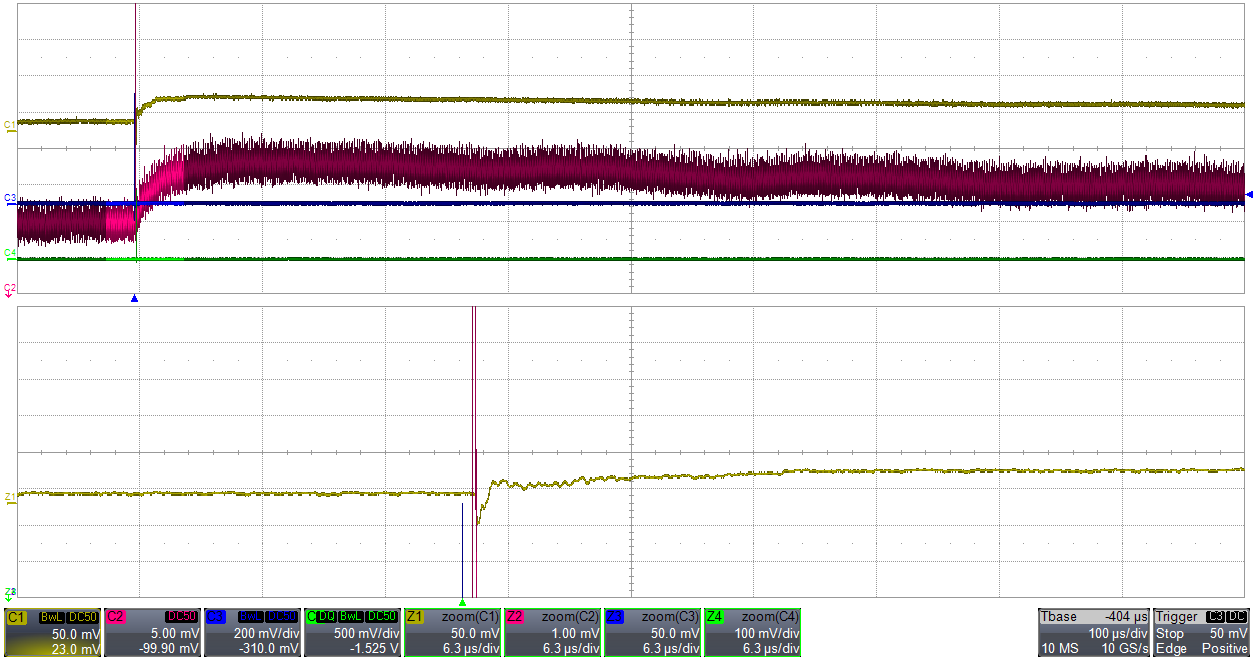This screenshot has height=658, width=1255.
Task: Click the 10 GS/s sample rate value
Action: pos(1125,649)
